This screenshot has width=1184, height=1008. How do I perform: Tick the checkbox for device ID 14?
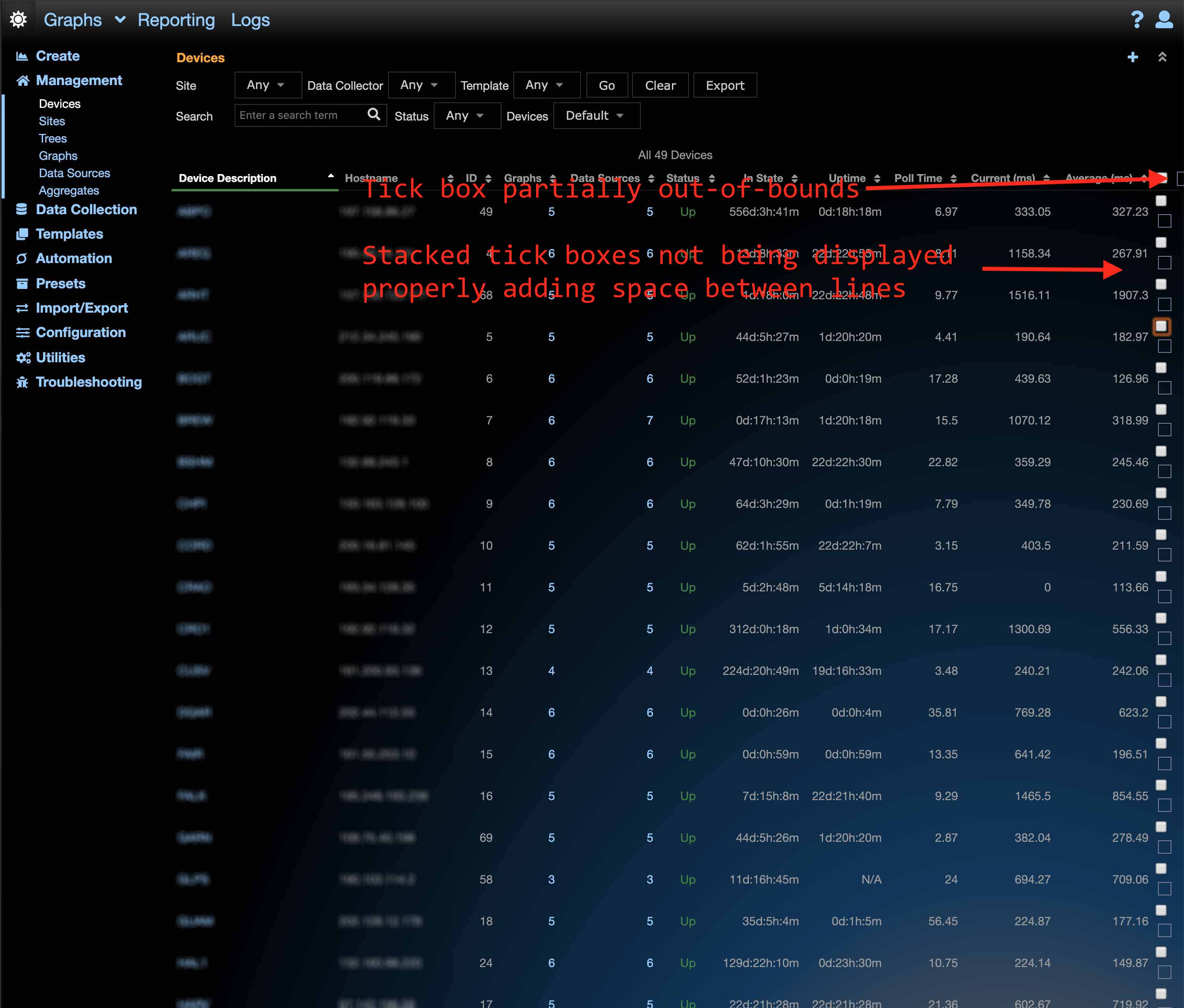coord(1161,701)
